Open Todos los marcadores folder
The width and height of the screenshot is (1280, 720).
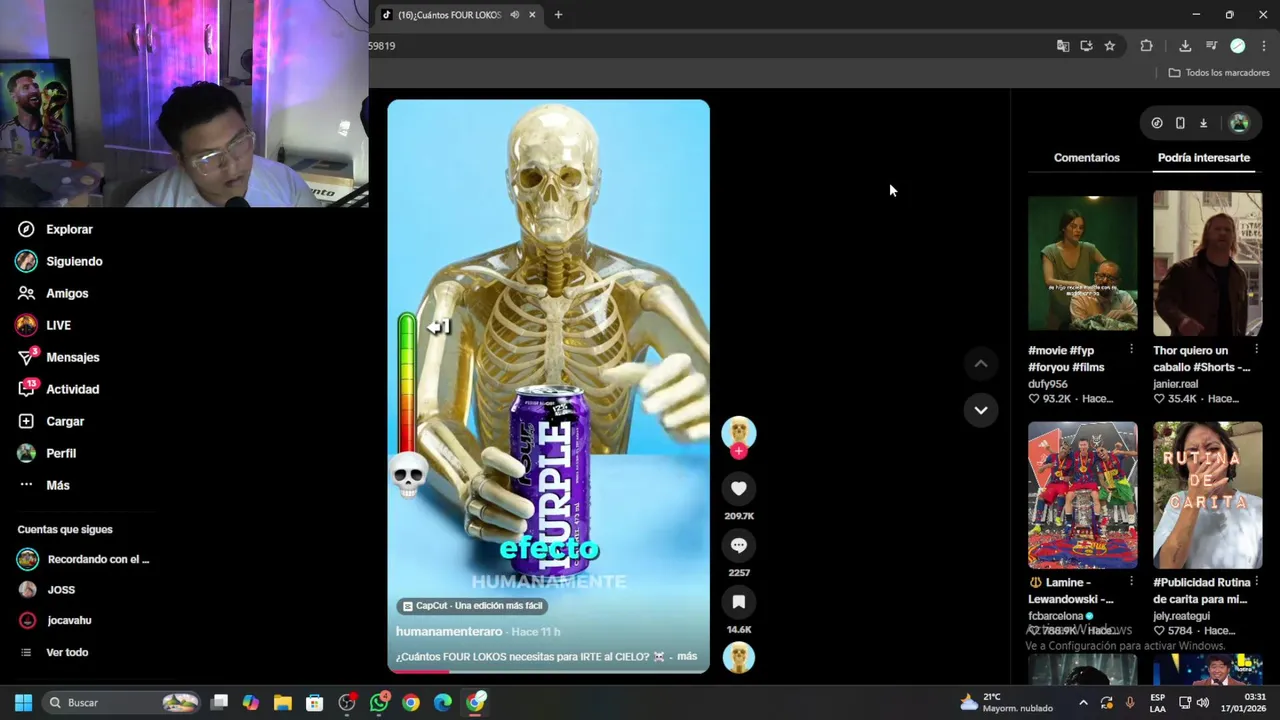[1219, 73]
